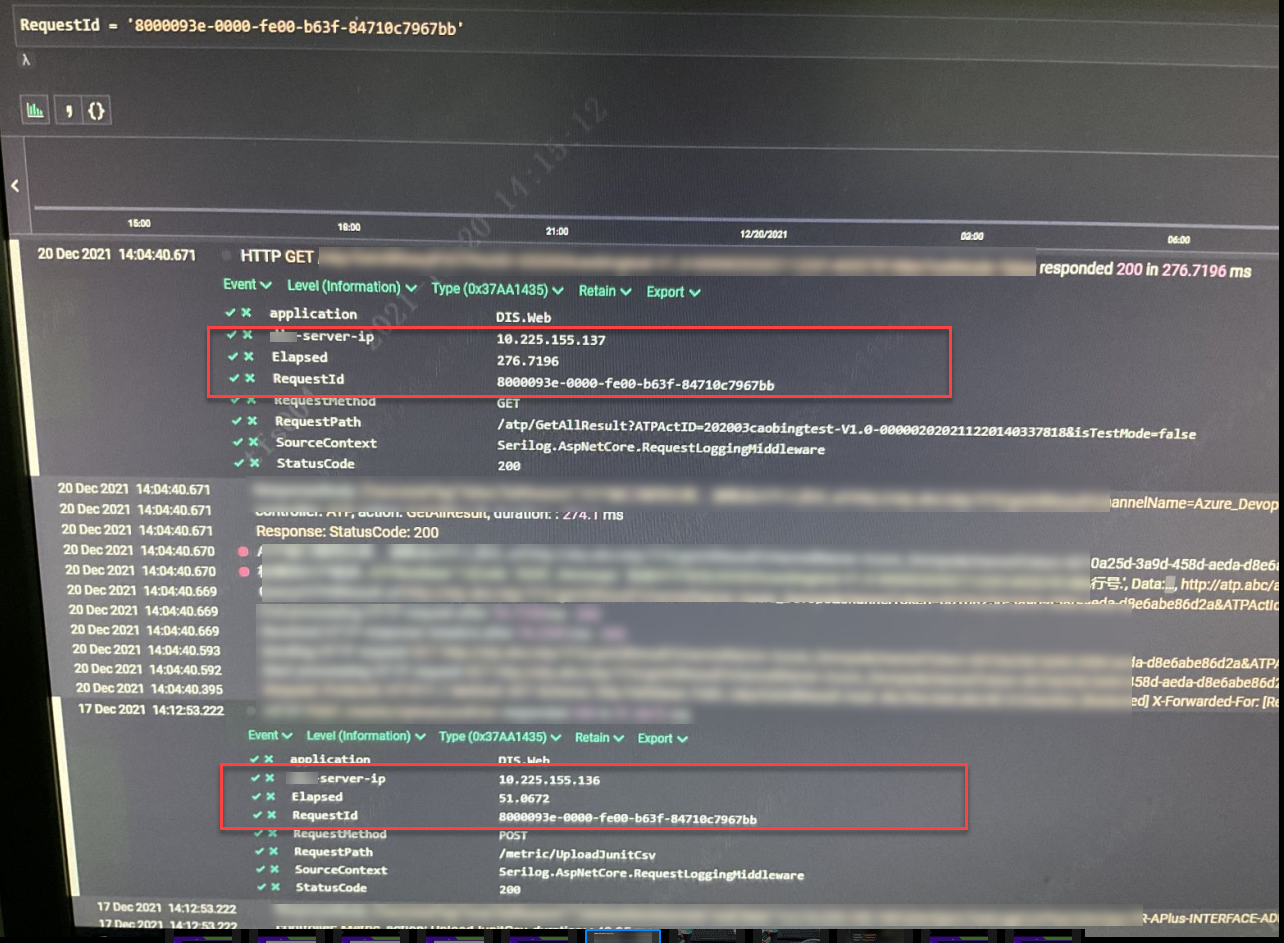This screenshot has width=1284, height=943.
Task: Open the Event dropdown menu
Action: (x=246, y=285)
